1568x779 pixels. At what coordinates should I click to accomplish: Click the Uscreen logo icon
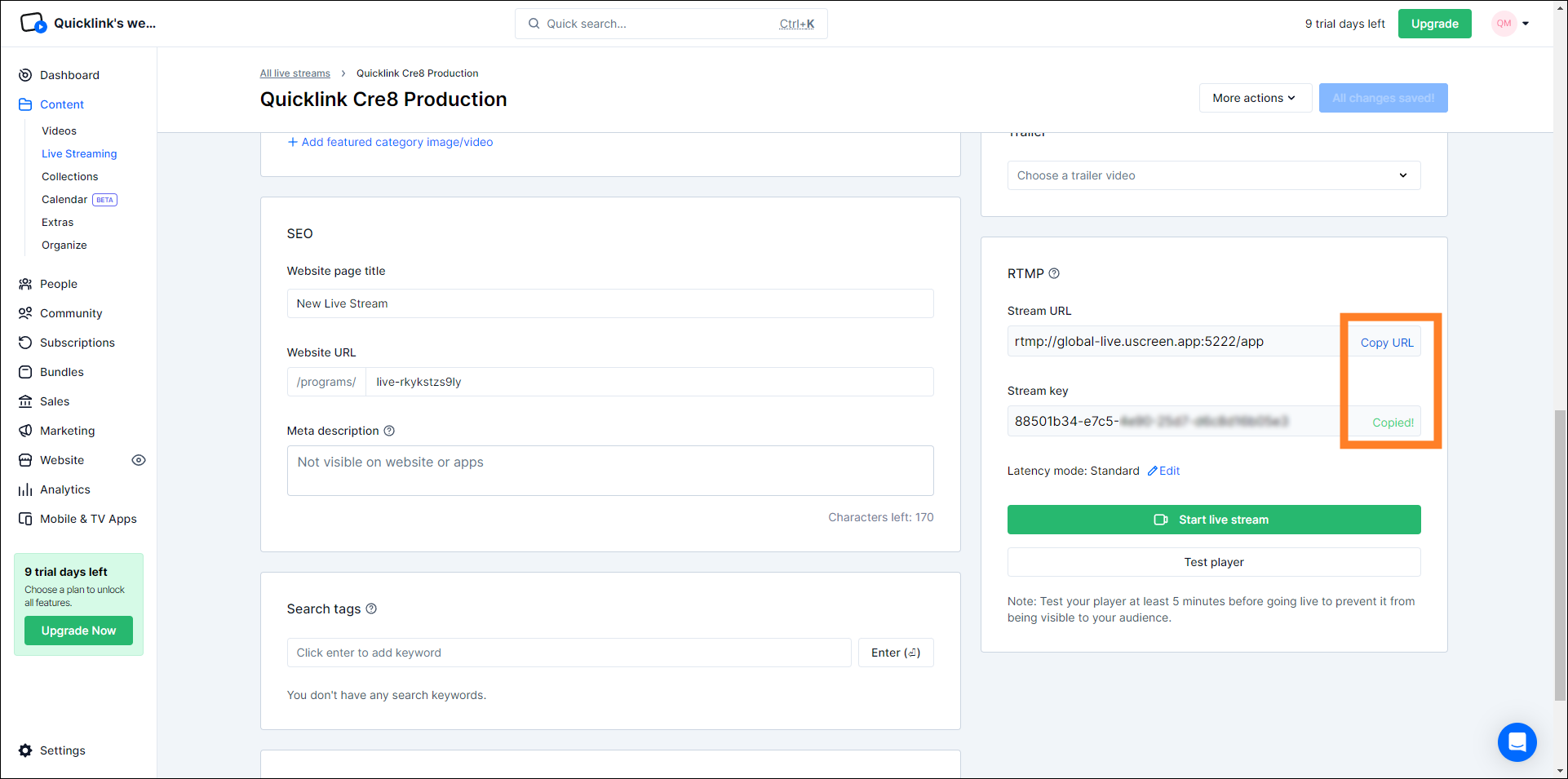(x=33, y=23)
